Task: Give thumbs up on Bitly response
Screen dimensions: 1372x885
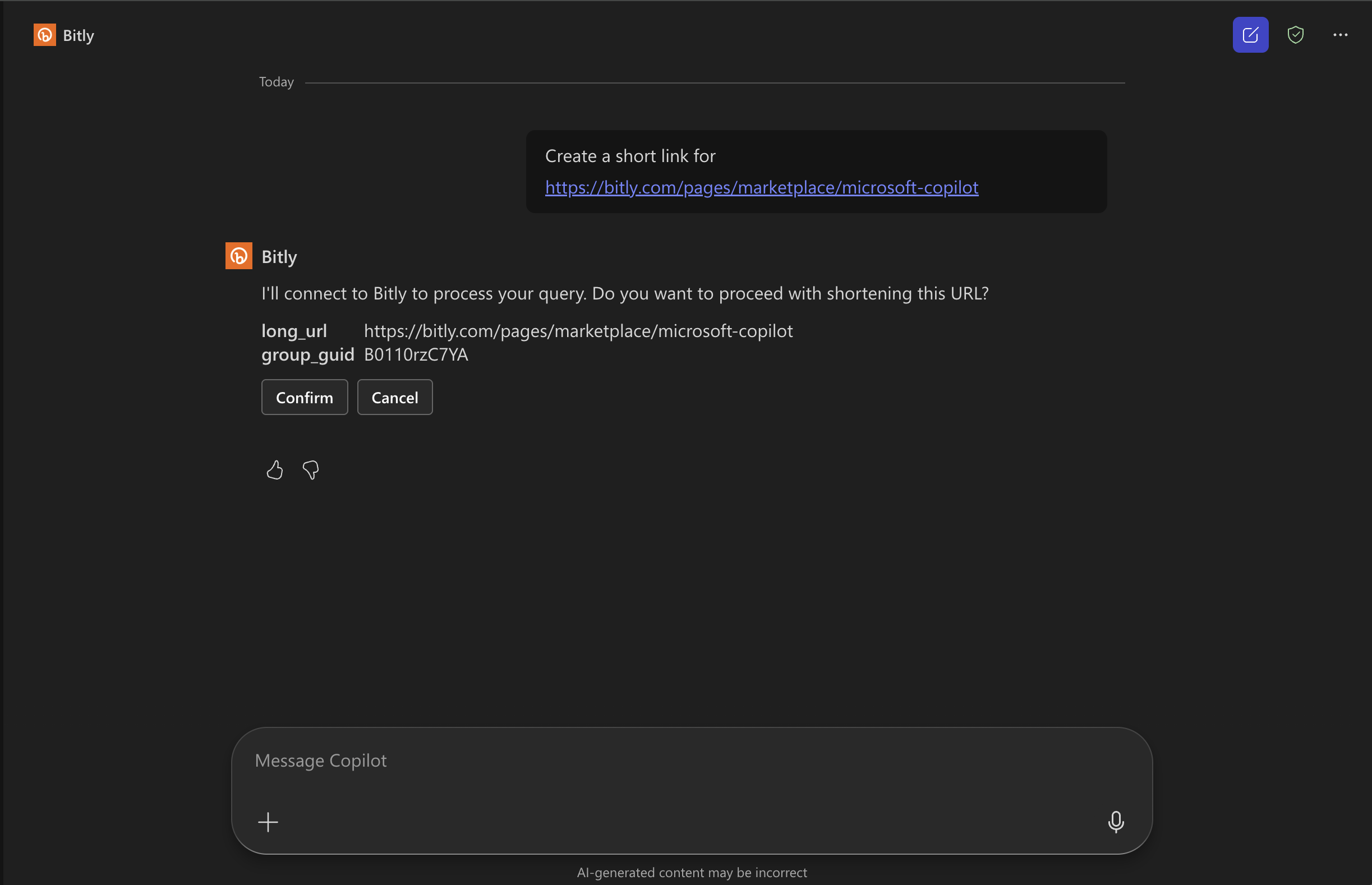Action: (x=275, y=470)
